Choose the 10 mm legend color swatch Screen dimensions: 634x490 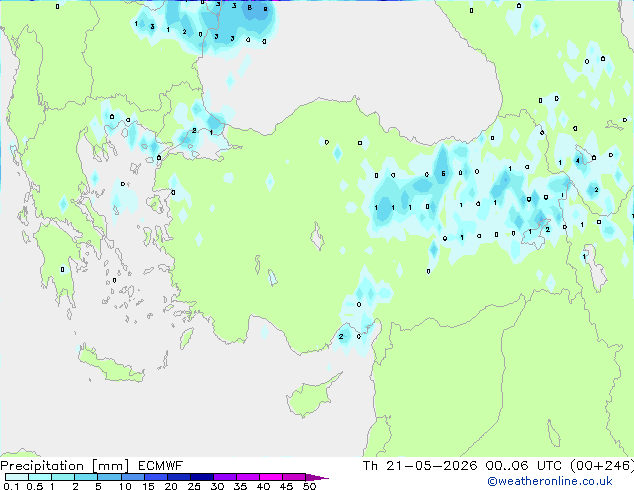point(132,477)
